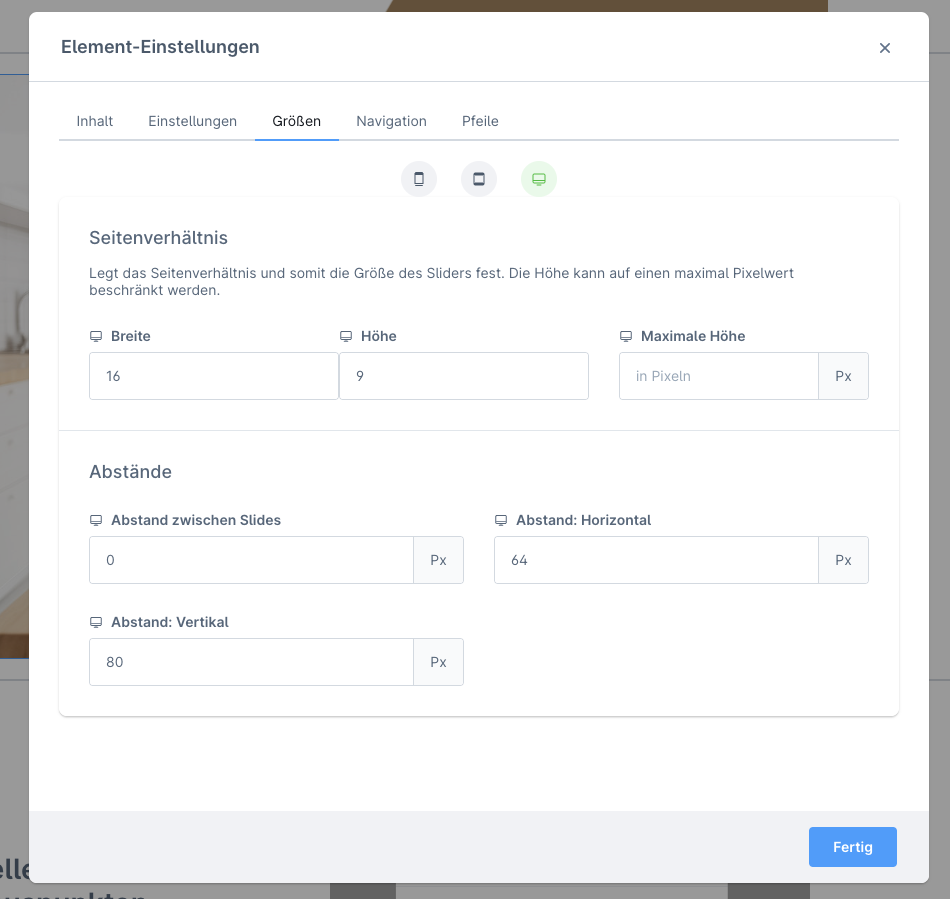Focus the Breite input field
Image resolution: width=950 pixels, height=899 pixels.
click(213, 376)
